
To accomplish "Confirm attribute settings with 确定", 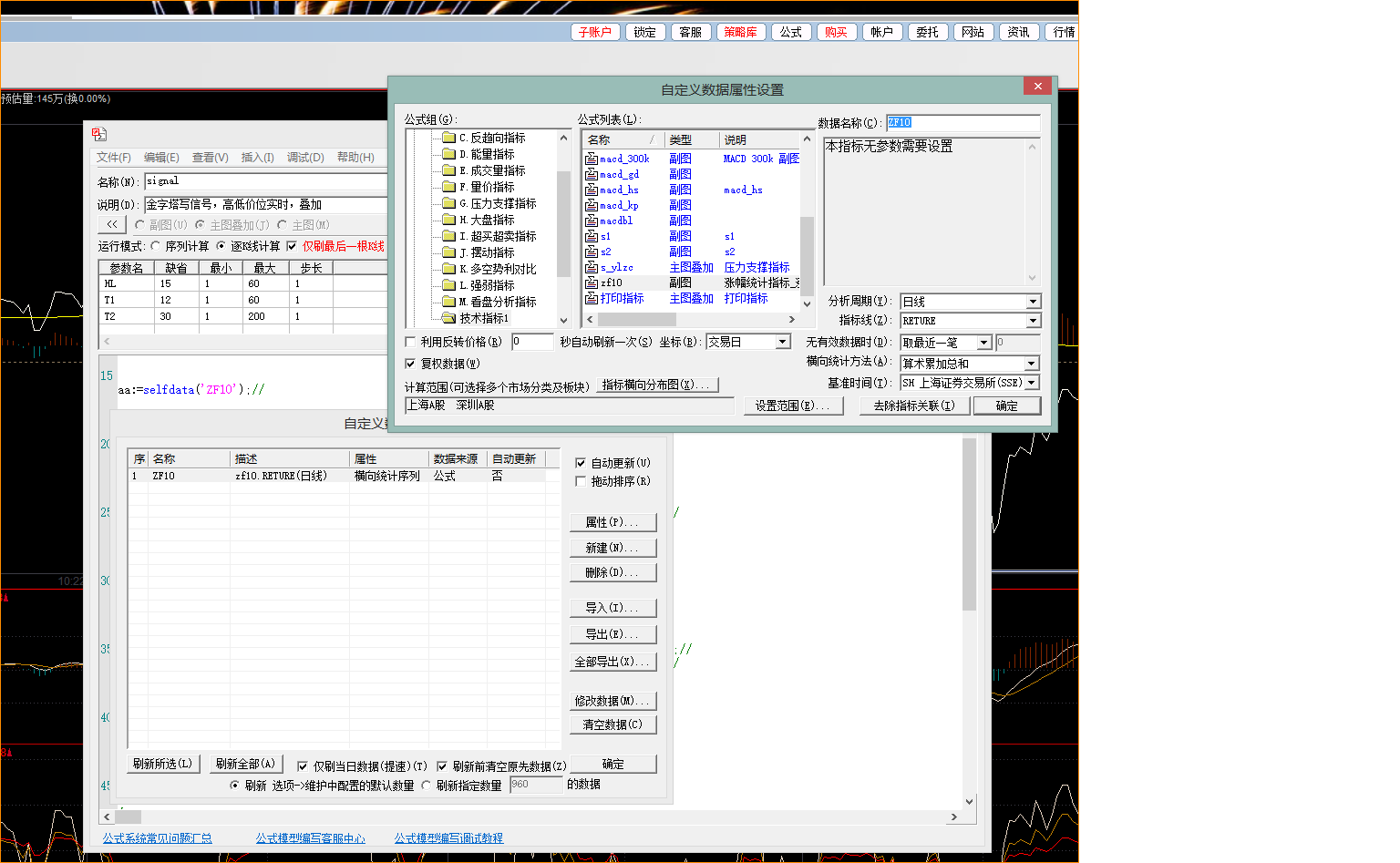I will (x=1006, y=406).
